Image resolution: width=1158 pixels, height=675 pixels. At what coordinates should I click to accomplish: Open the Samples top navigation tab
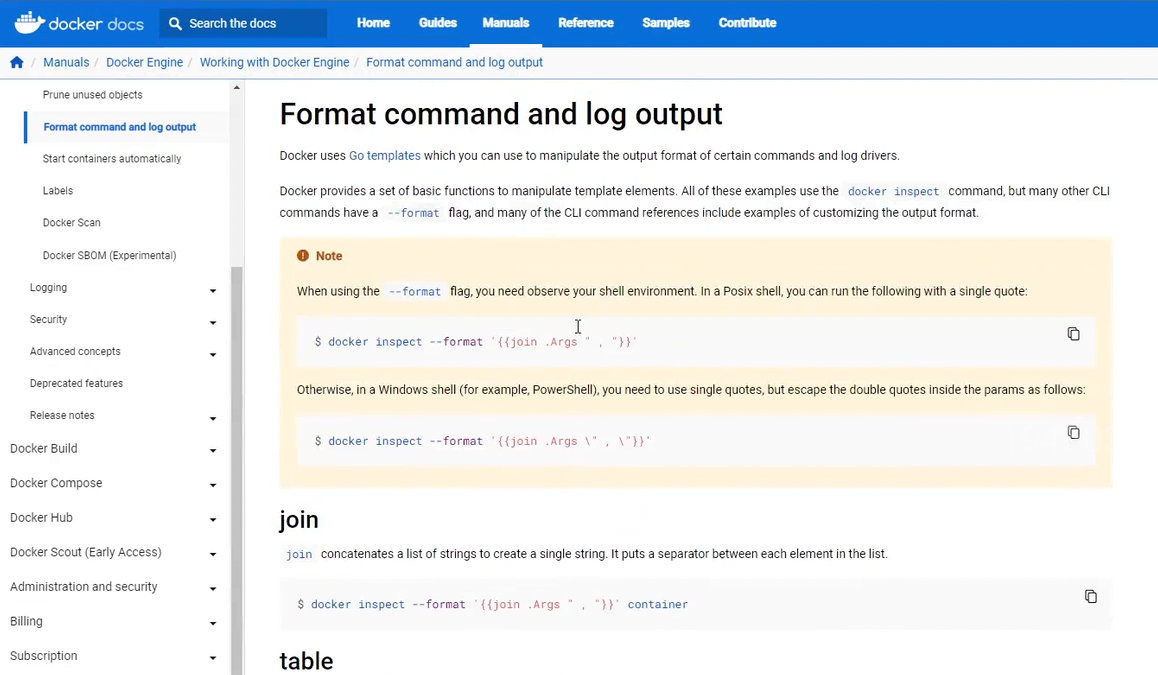(666, 23)
